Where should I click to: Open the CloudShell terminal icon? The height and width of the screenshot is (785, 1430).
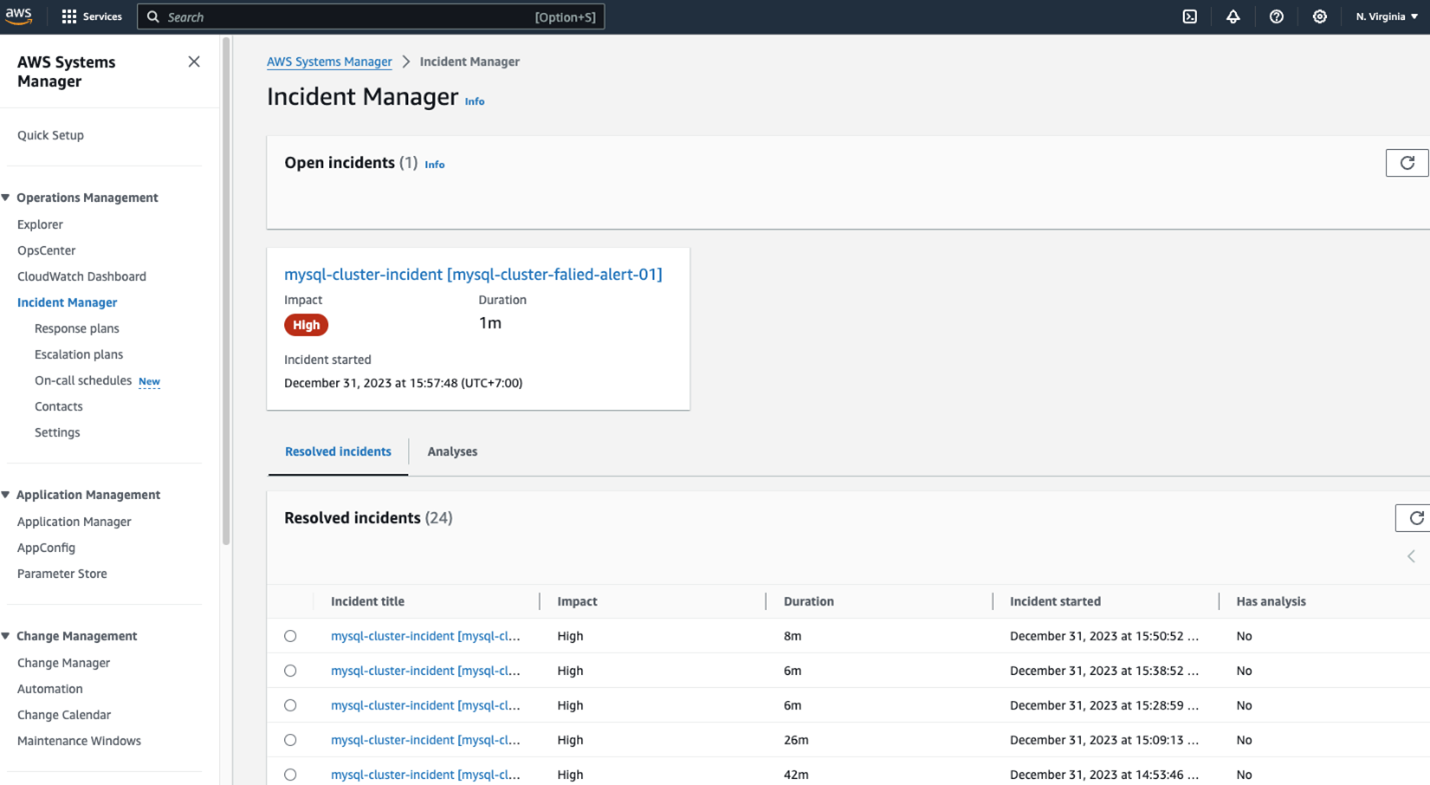[1190, 16]
